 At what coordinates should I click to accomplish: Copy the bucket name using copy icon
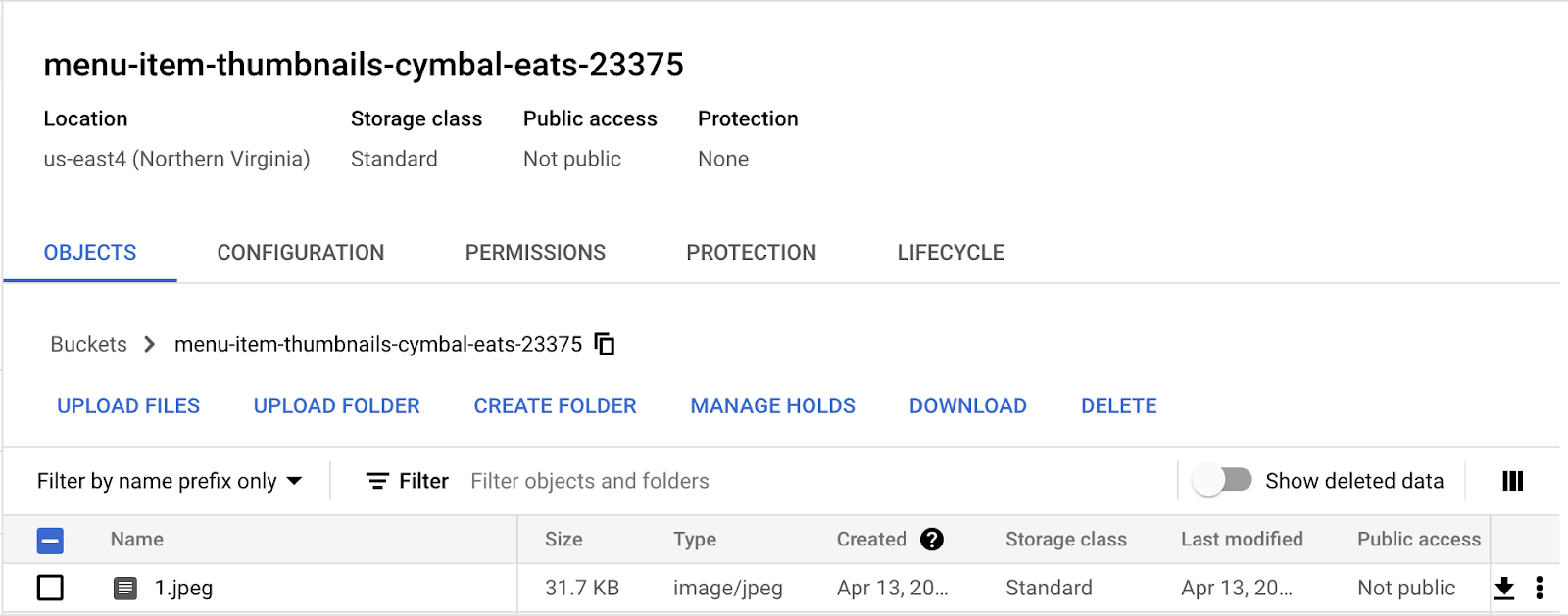(606, 344)
